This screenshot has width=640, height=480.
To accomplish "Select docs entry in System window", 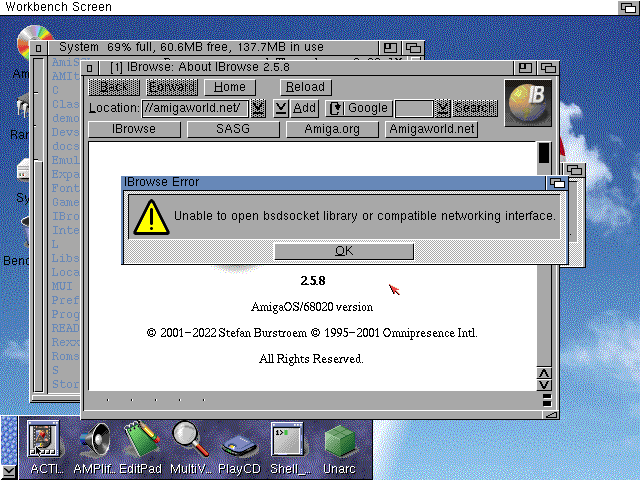I will pyautogui.click(x=65, y=146).
